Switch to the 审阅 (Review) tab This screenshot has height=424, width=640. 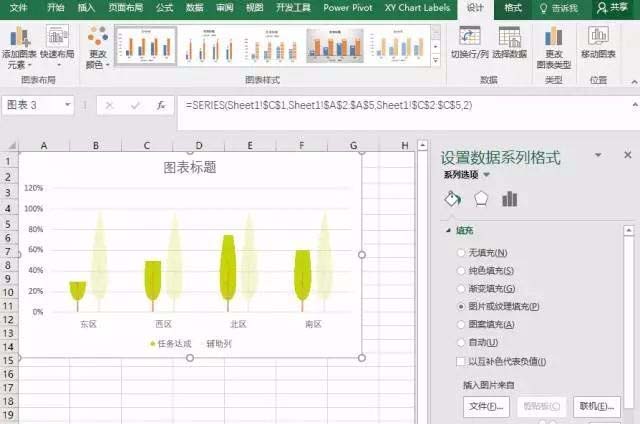(225, 8)
